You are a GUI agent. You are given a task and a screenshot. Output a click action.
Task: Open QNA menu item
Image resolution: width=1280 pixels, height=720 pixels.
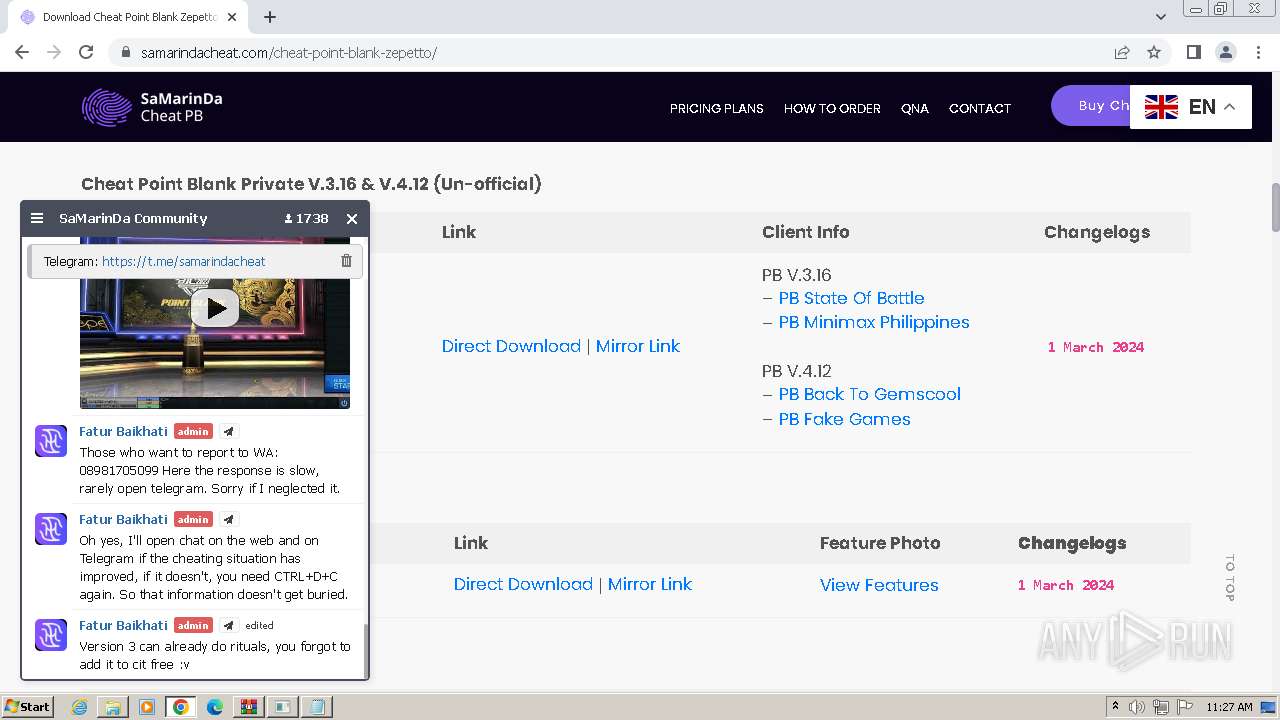click(x=914, y=108)
